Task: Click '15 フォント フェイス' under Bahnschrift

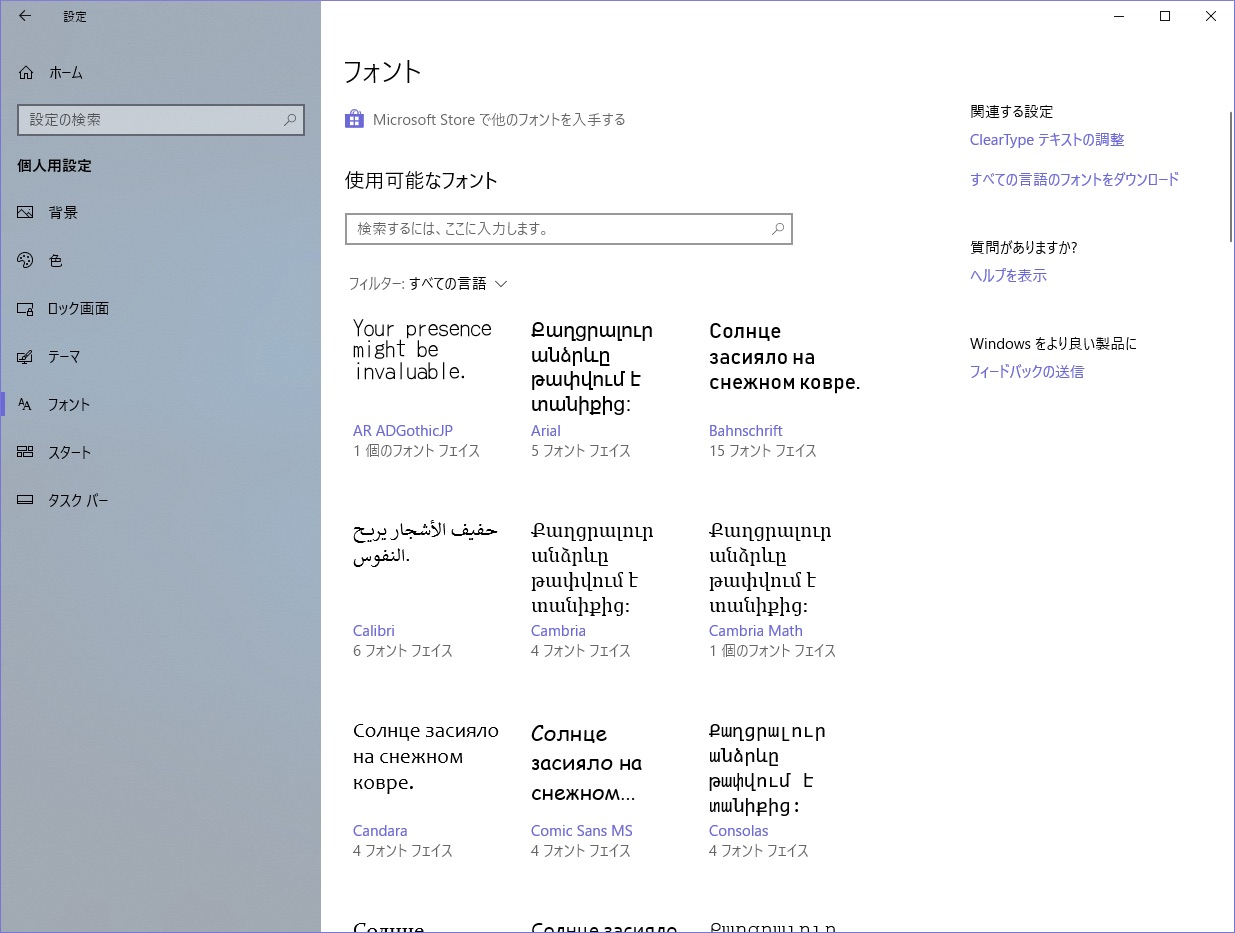Action: click(763, 451)
